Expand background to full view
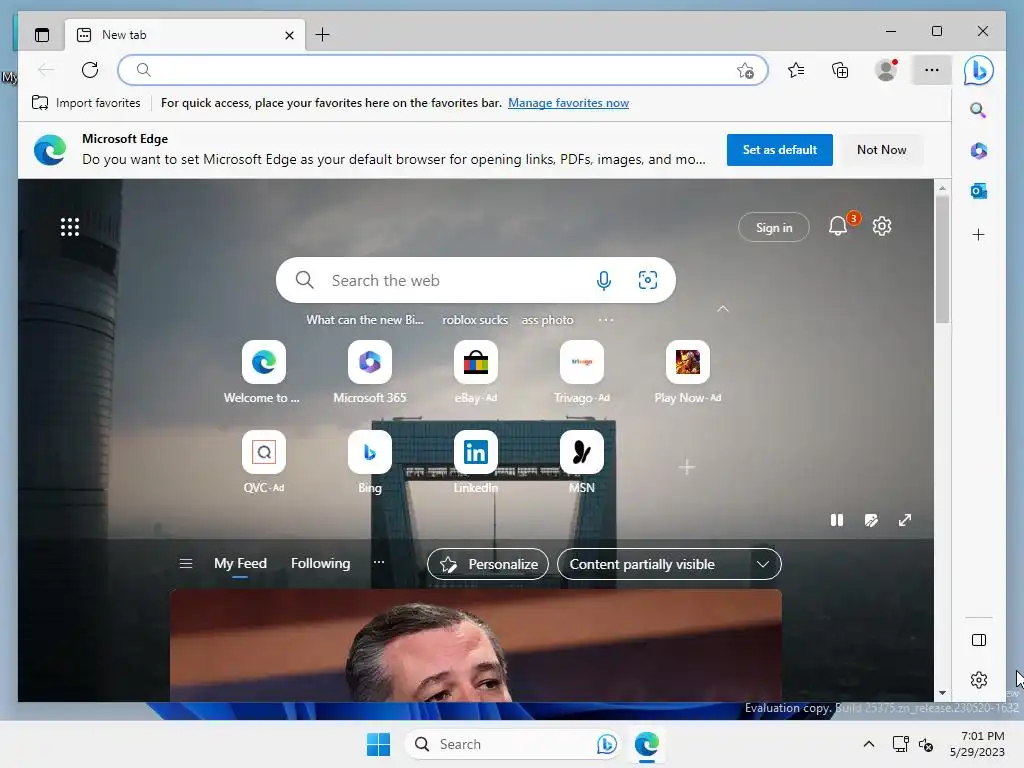Image resolution: width=1024 pixels, height=768 pixels. [904, 520]
